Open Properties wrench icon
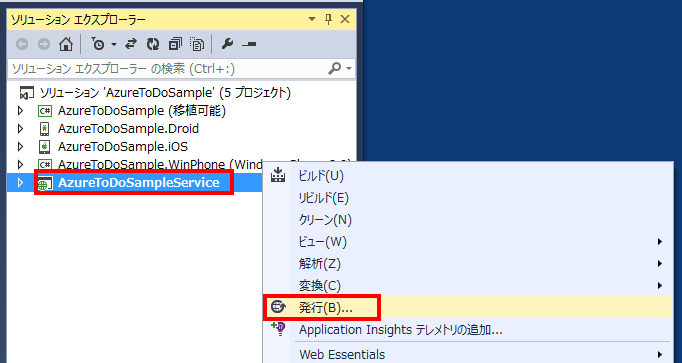This screenshot has width=682, height=363. tap(227, 44)
